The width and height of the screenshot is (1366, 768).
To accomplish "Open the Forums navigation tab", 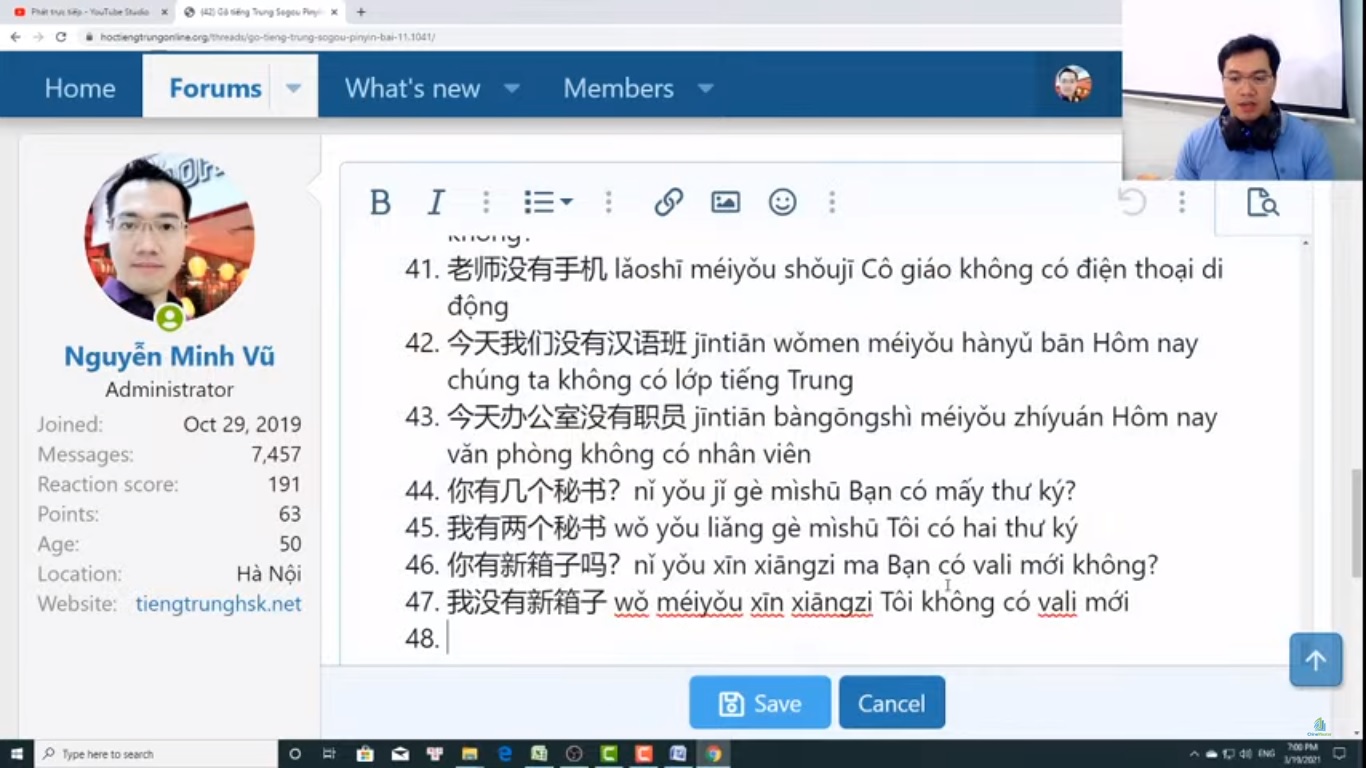I will coord(215,88).
